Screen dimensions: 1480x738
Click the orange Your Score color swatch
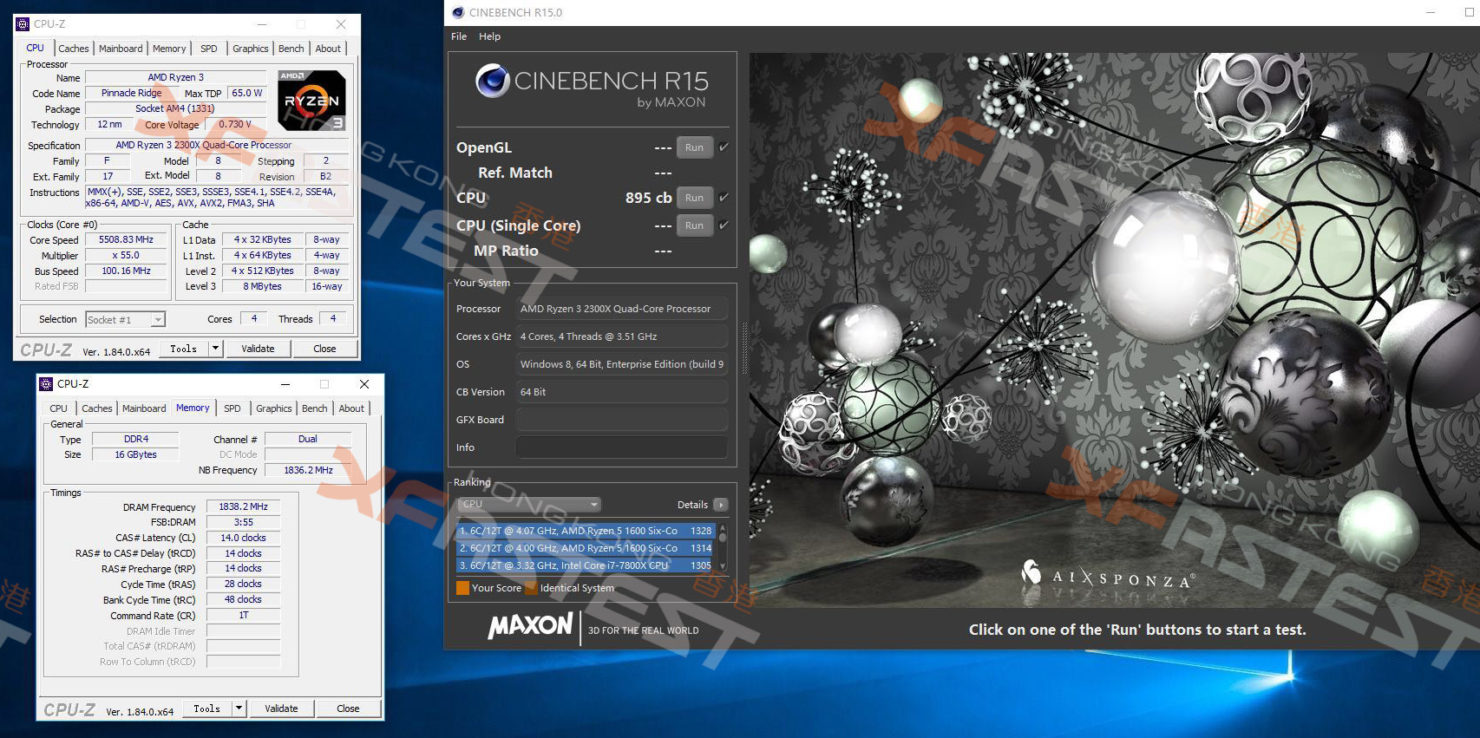464,587
